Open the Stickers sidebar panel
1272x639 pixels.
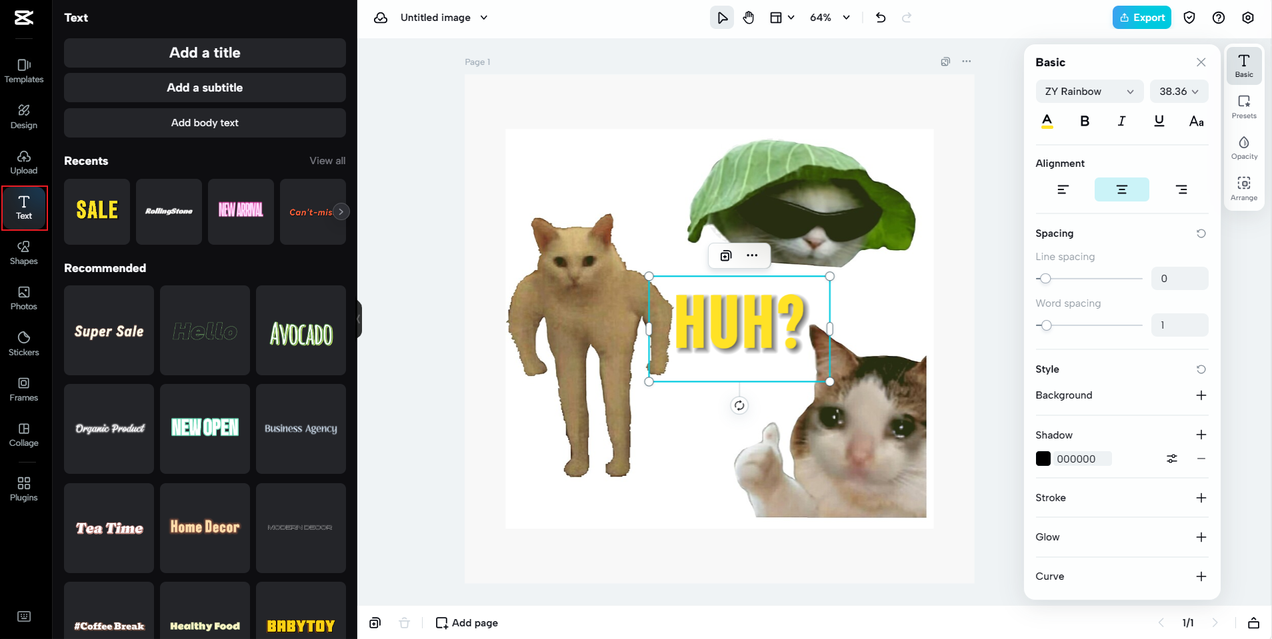(x=24, y=343)
